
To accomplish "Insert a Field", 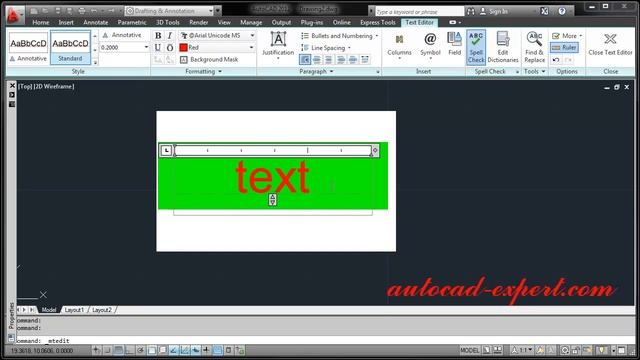I will tap(454, 44).
